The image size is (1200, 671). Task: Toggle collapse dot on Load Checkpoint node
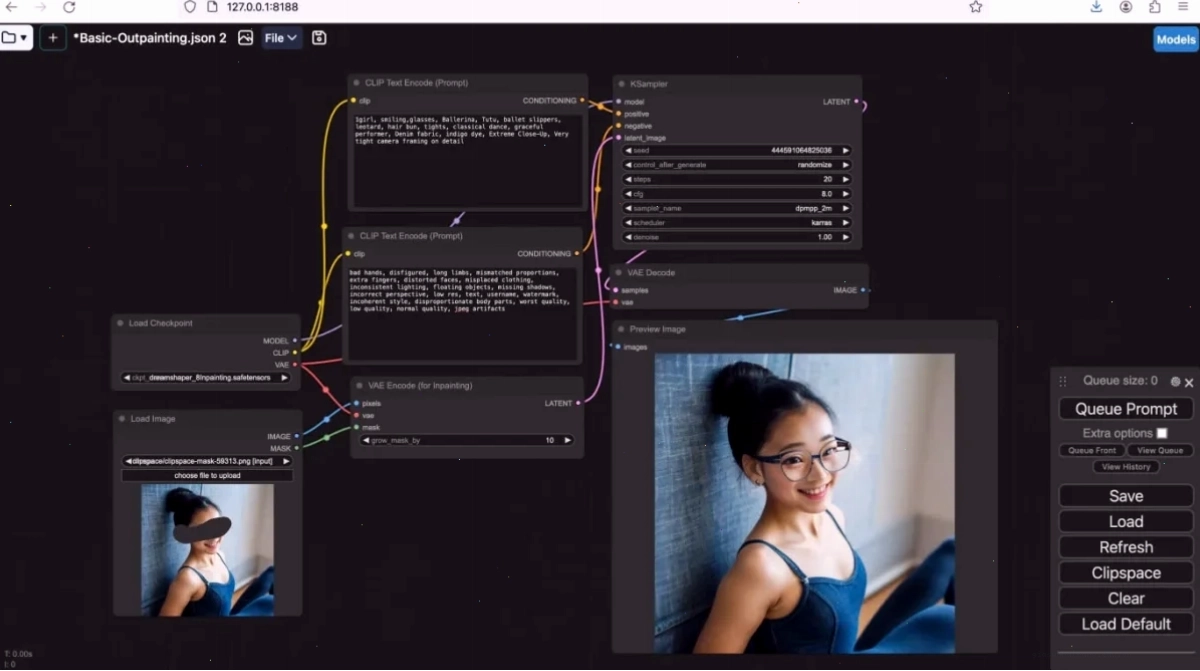120,323
